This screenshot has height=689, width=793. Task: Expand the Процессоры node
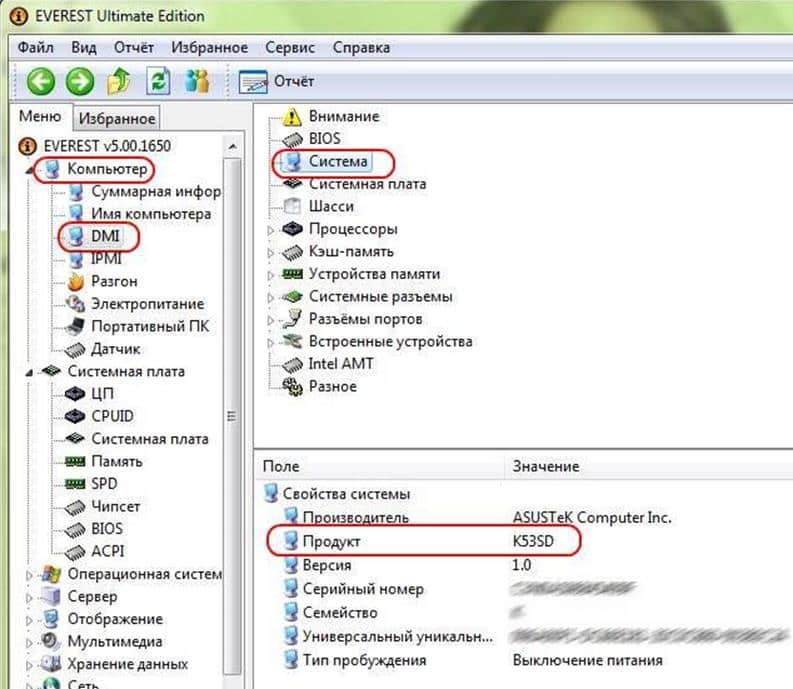click(269, 229)
